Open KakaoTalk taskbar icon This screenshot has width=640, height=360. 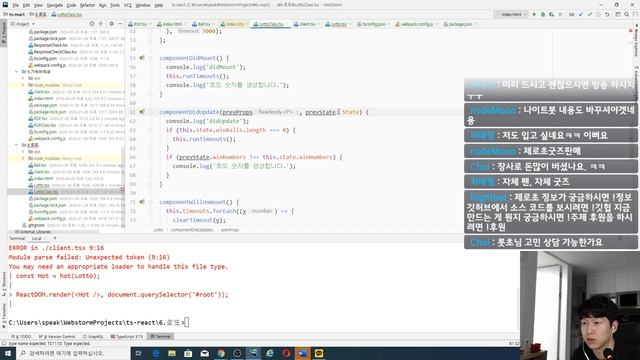pos(319,353)
